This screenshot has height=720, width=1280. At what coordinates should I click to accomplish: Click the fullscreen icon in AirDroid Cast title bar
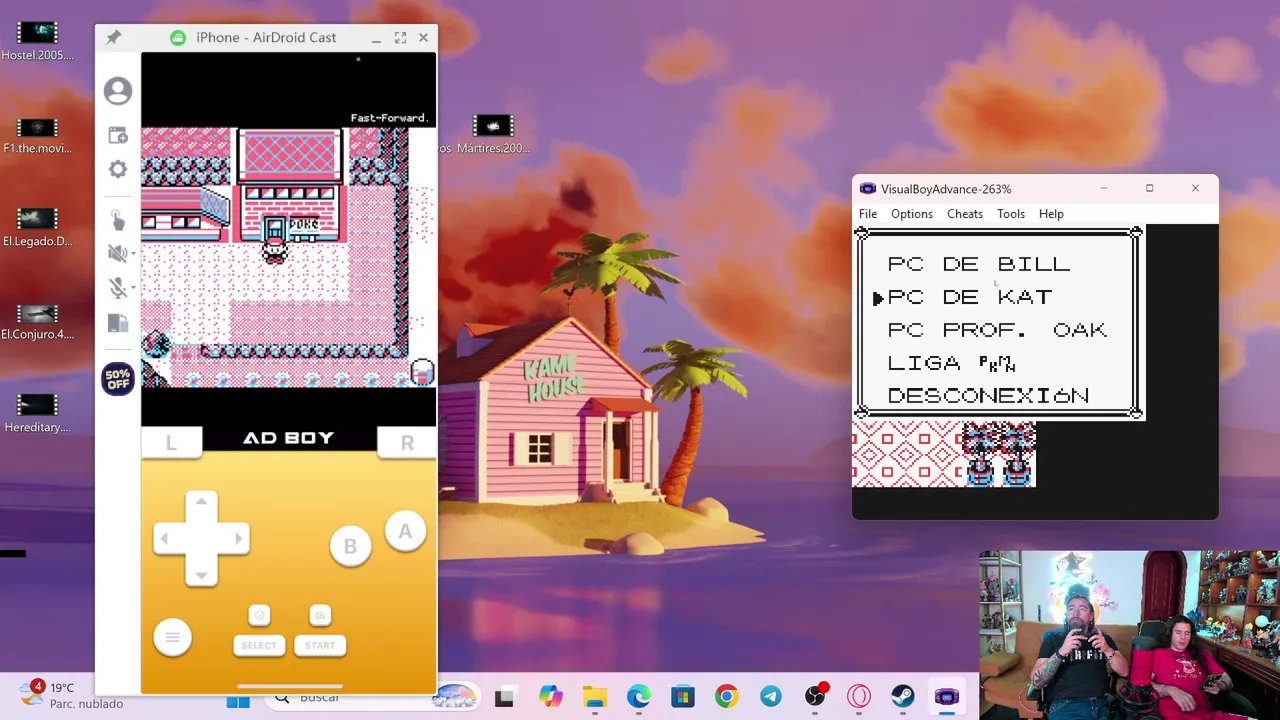click(x=400, y=37)
